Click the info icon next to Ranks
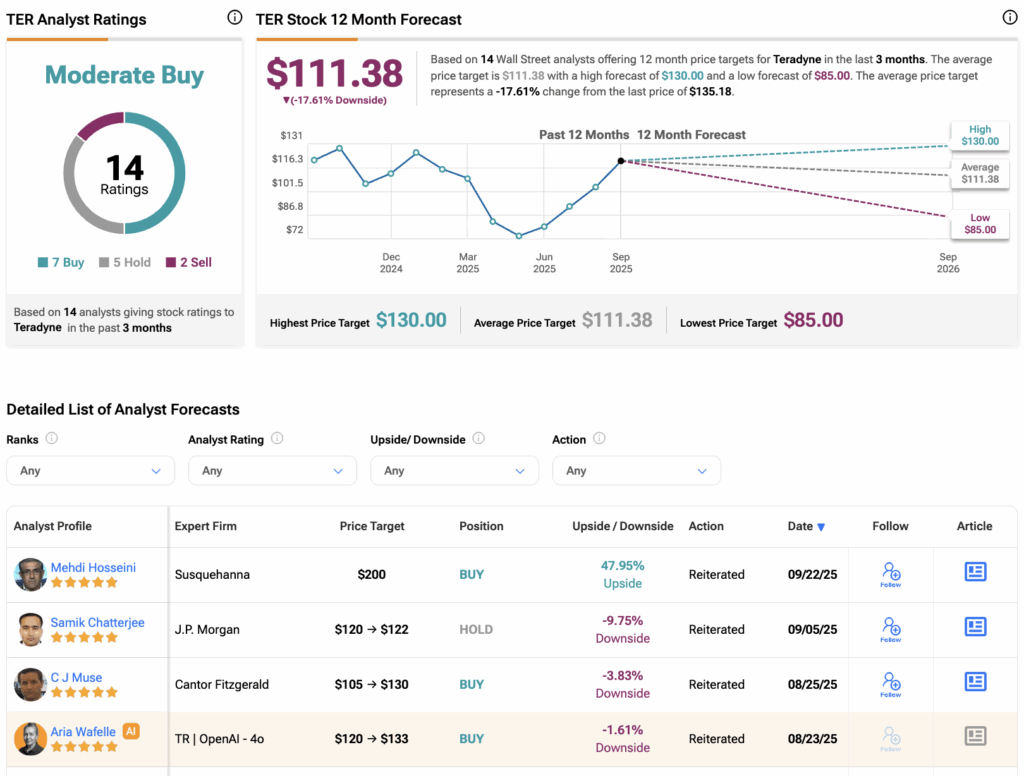 point(51,438)
